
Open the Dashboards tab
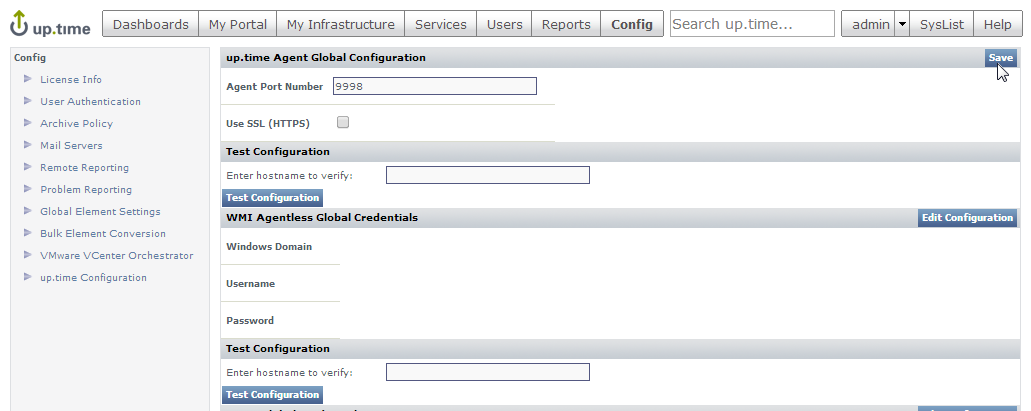[x=150, y=24]
